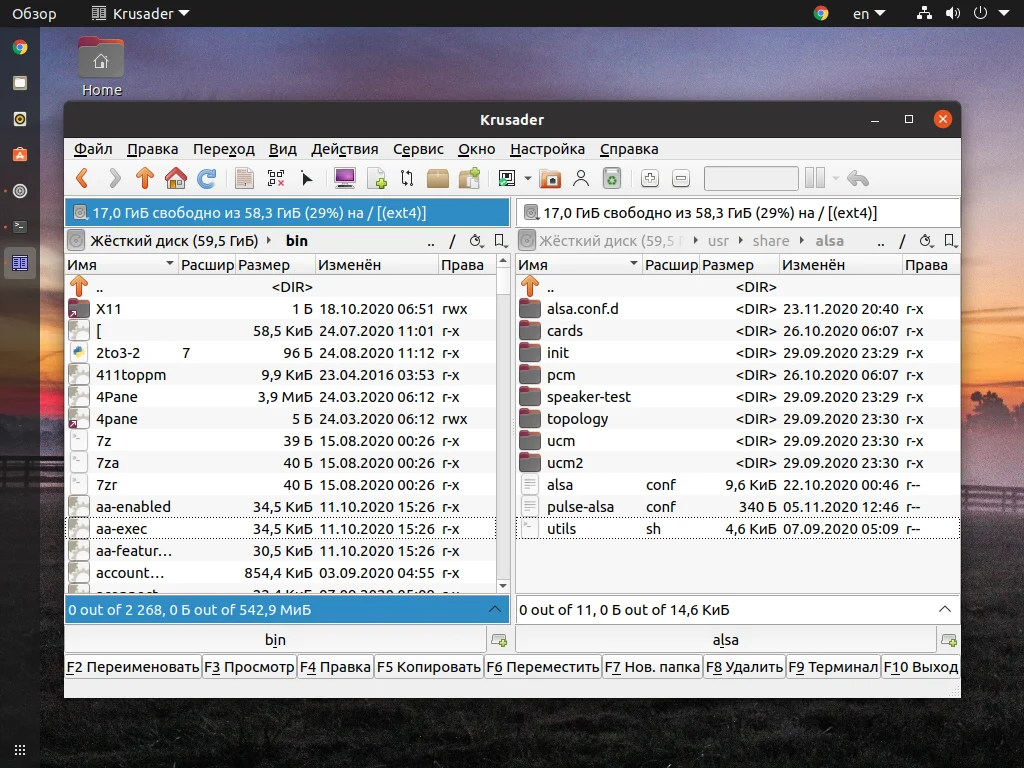The height and width of the screenshot is (768, 1024).
Task: Open the dropdown arrow next to the useractions icon
Action: click(x=527, y=178)
